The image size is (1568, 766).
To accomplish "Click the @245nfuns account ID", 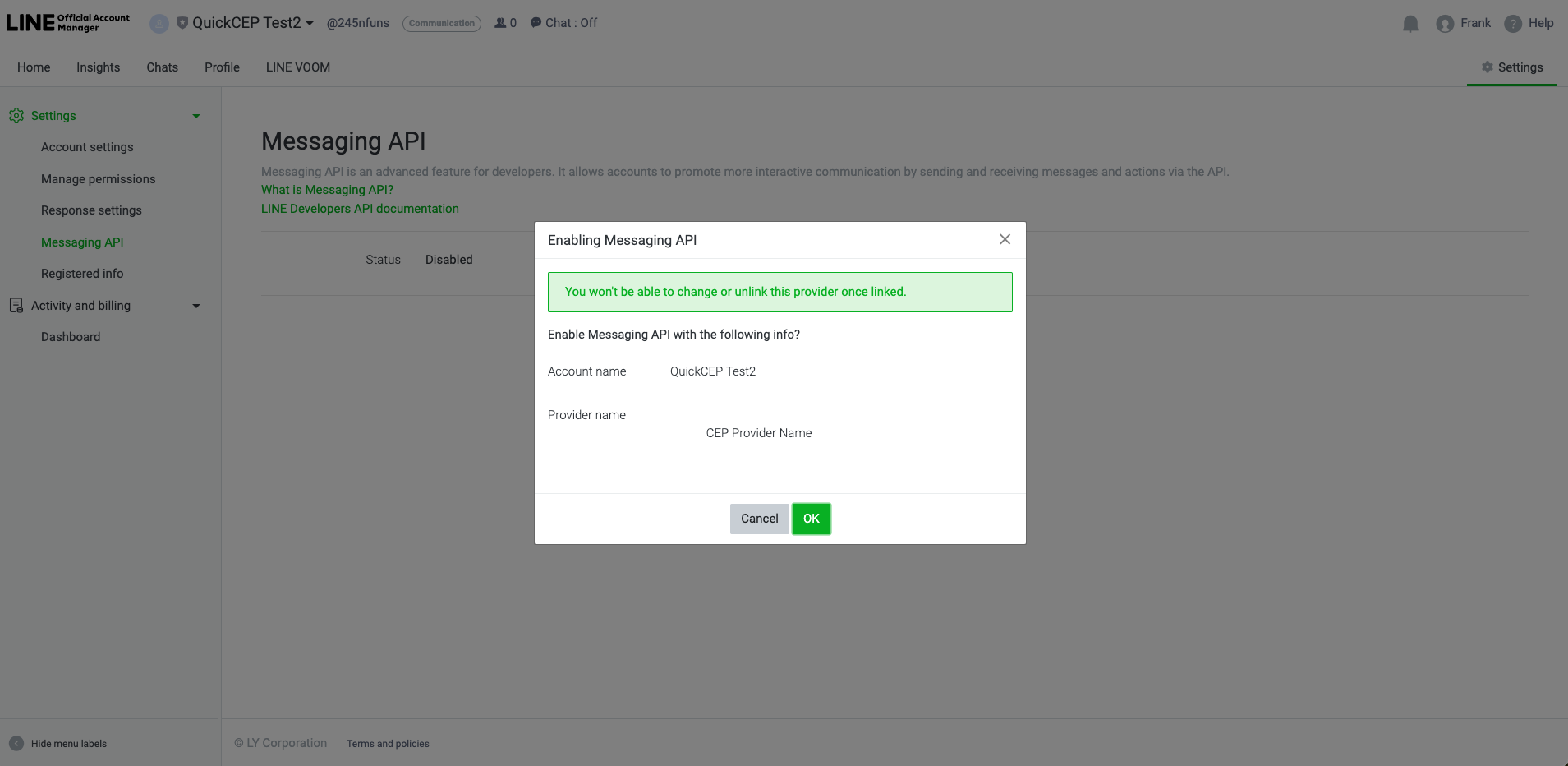I will [358, 23].
